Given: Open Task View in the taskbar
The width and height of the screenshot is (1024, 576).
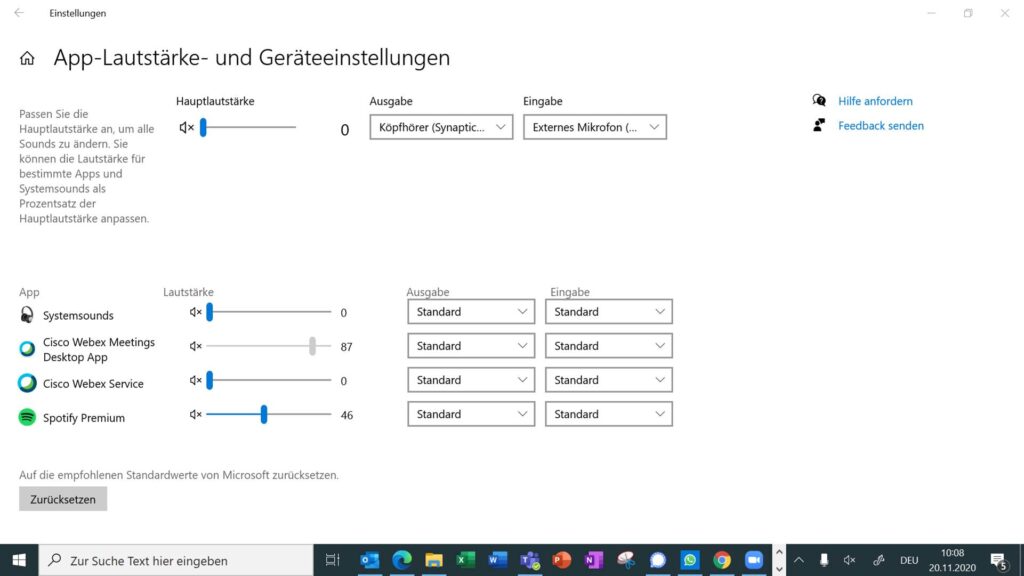Looking at the screenshot, I should tap(332, 560).
